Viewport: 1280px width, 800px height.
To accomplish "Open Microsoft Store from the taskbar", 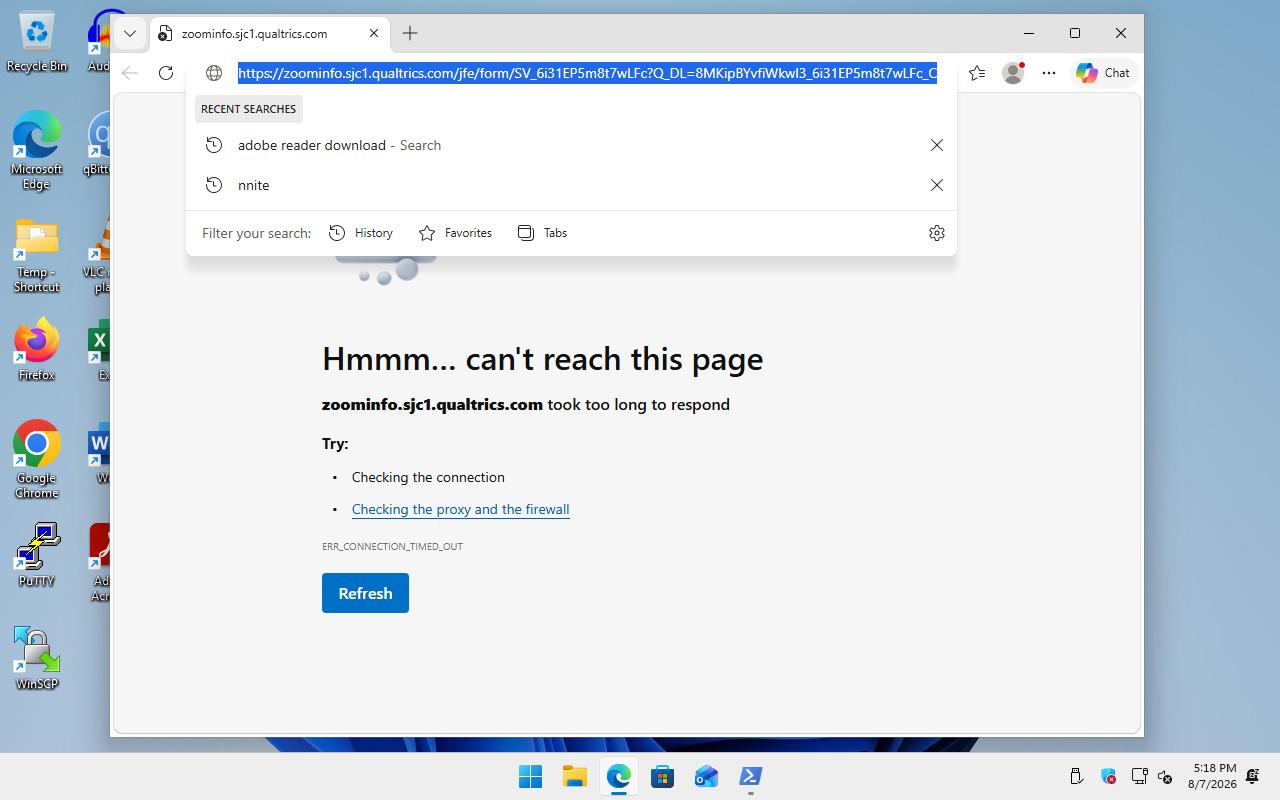I will [662, 776].
